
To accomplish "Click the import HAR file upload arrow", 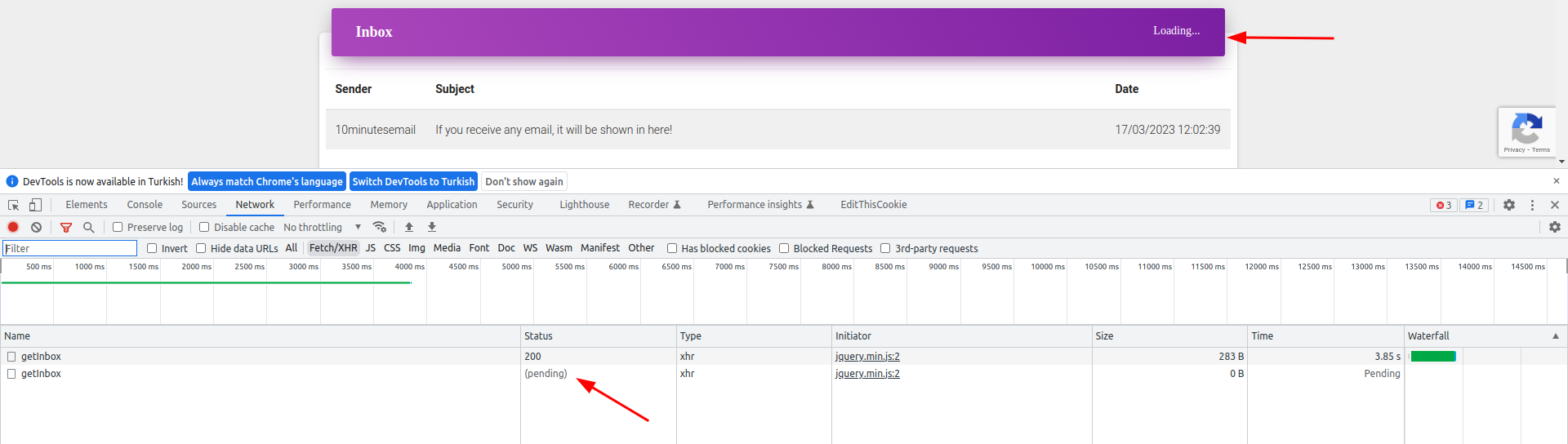I will coord(409,227).
